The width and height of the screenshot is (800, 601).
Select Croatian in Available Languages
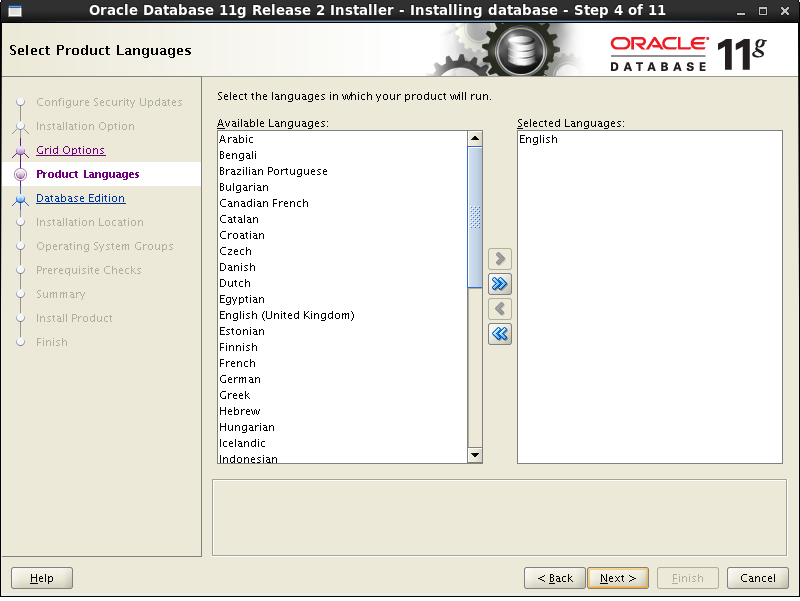(x=342, y=235)
